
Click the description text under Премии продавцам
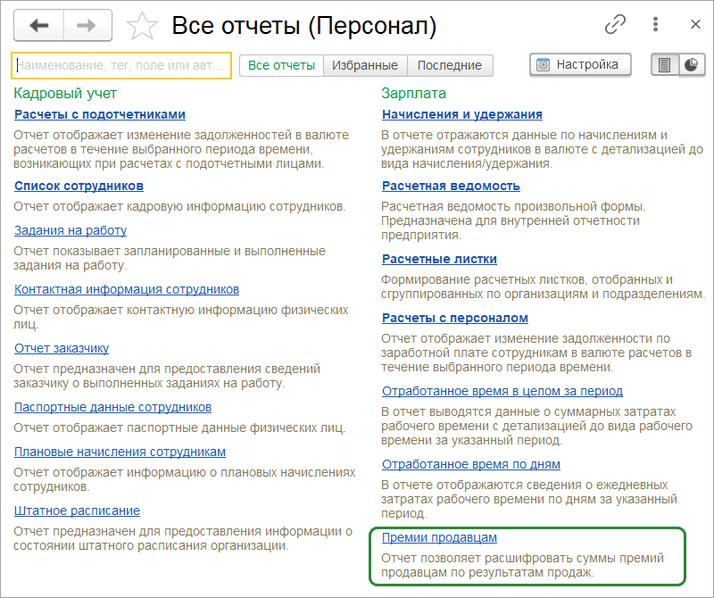click(x=522, y=565)
